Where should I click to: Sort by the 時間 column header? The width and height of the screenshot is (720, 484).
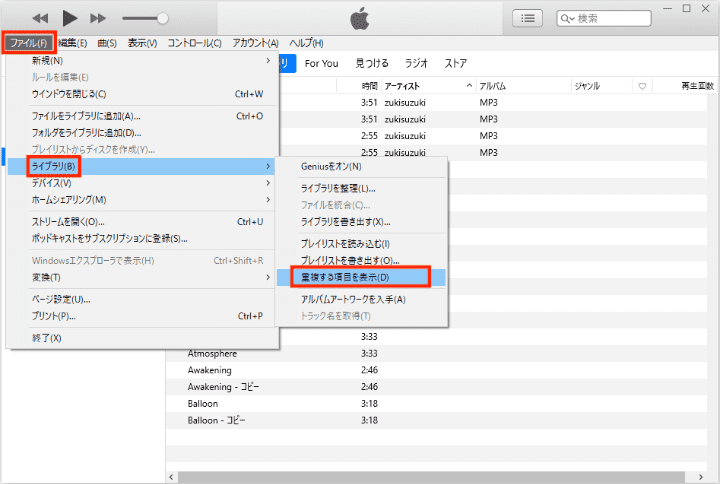pyautogui.click(x=360, y=86)
